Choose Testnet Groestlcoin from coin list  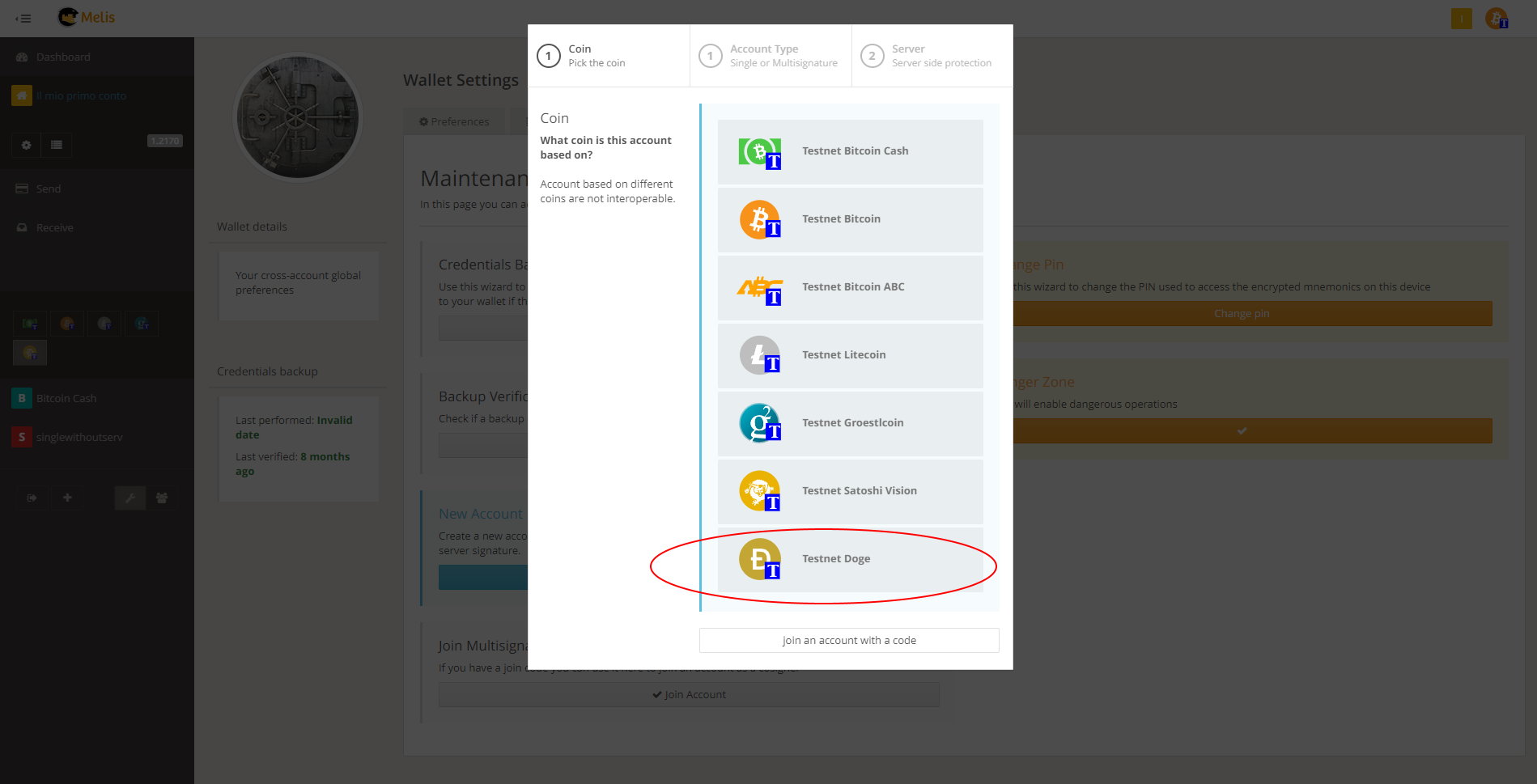pos(850,424)
